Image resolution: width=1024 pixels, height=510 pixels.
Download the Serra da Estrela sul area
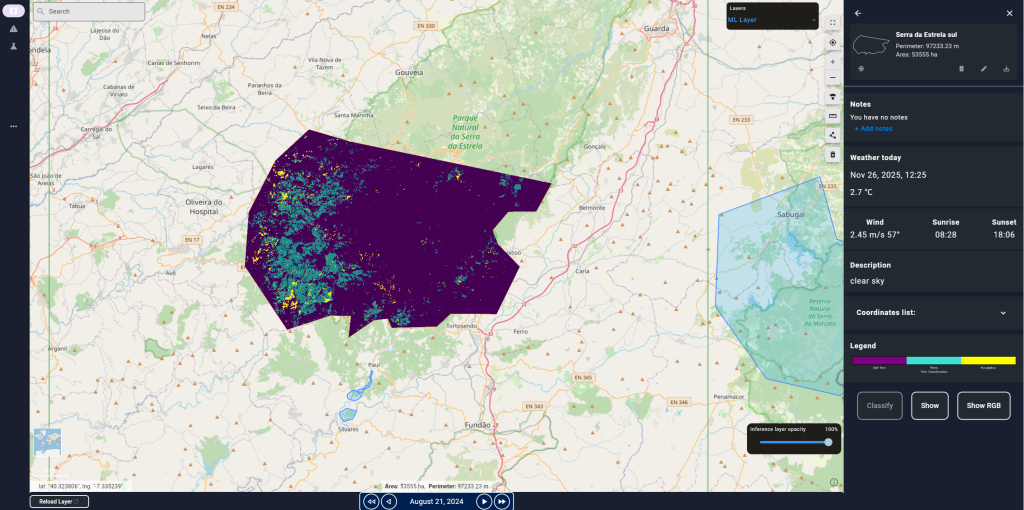(1006, 69)
